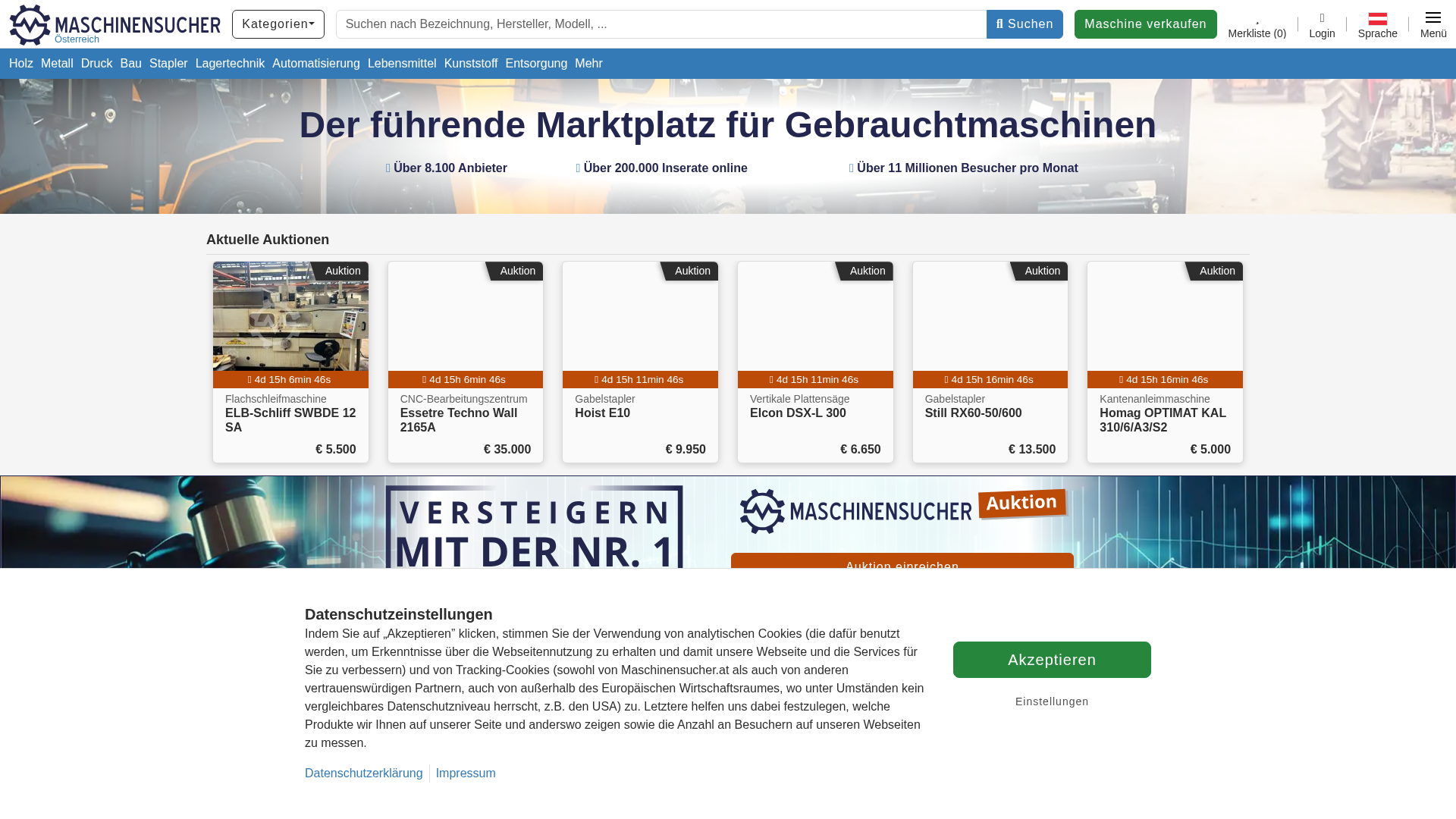Click the € 13.500 price of Still forklift
Screen dimensions: 1456x819
point(1032,450)
